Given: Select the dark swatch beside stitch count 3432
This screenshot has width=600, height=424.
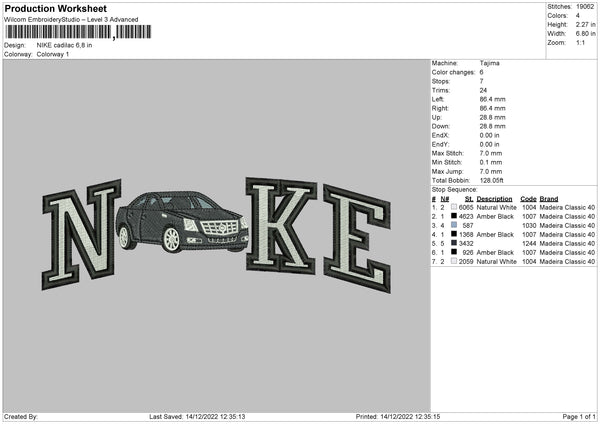Looking at the screenshot, I should click(x=453, y=243).
